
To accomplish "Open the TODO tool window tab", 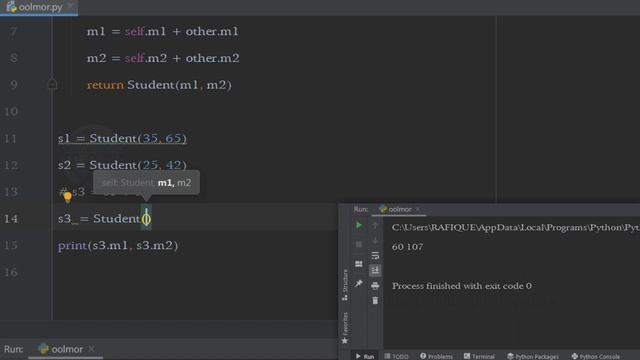I will 396,356.
